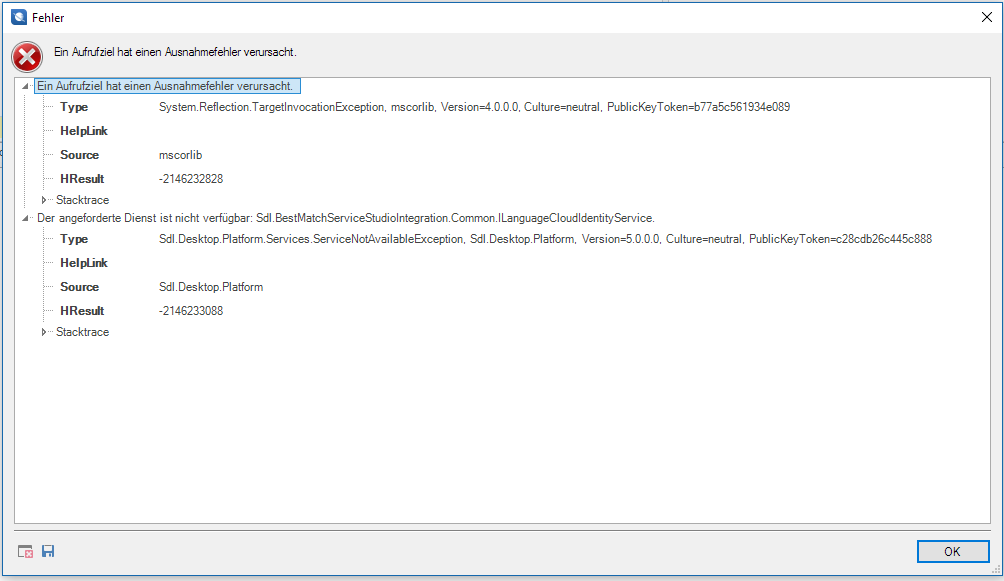The height and width of the screenshot is (581, 1004).
Task: Collapse the 'Der angeforderte Dienst' node
Action: (x=26, y=218)
